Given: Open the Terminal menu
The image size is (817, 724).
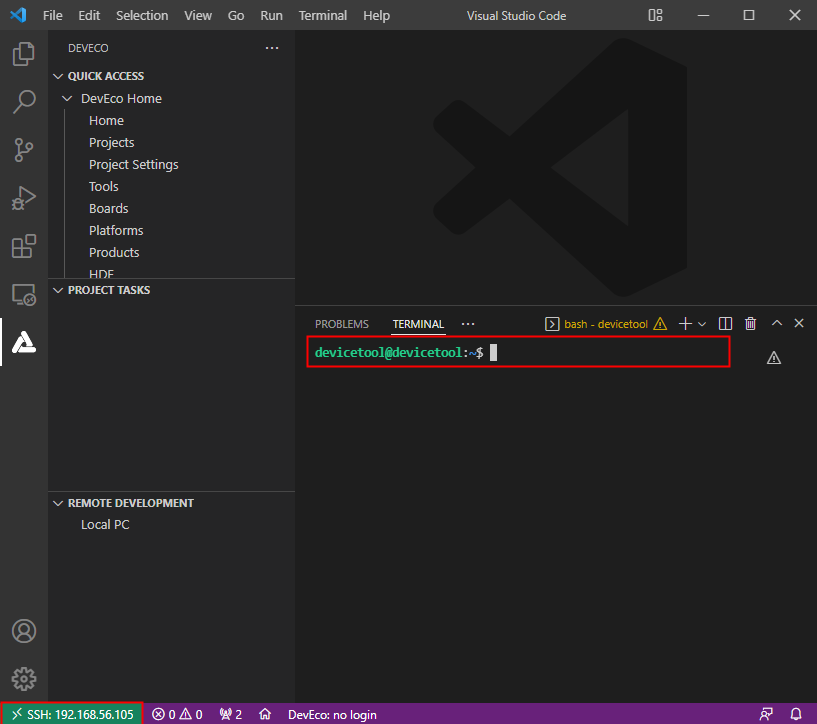Looking at the screenshot, I should pos(323,16).
